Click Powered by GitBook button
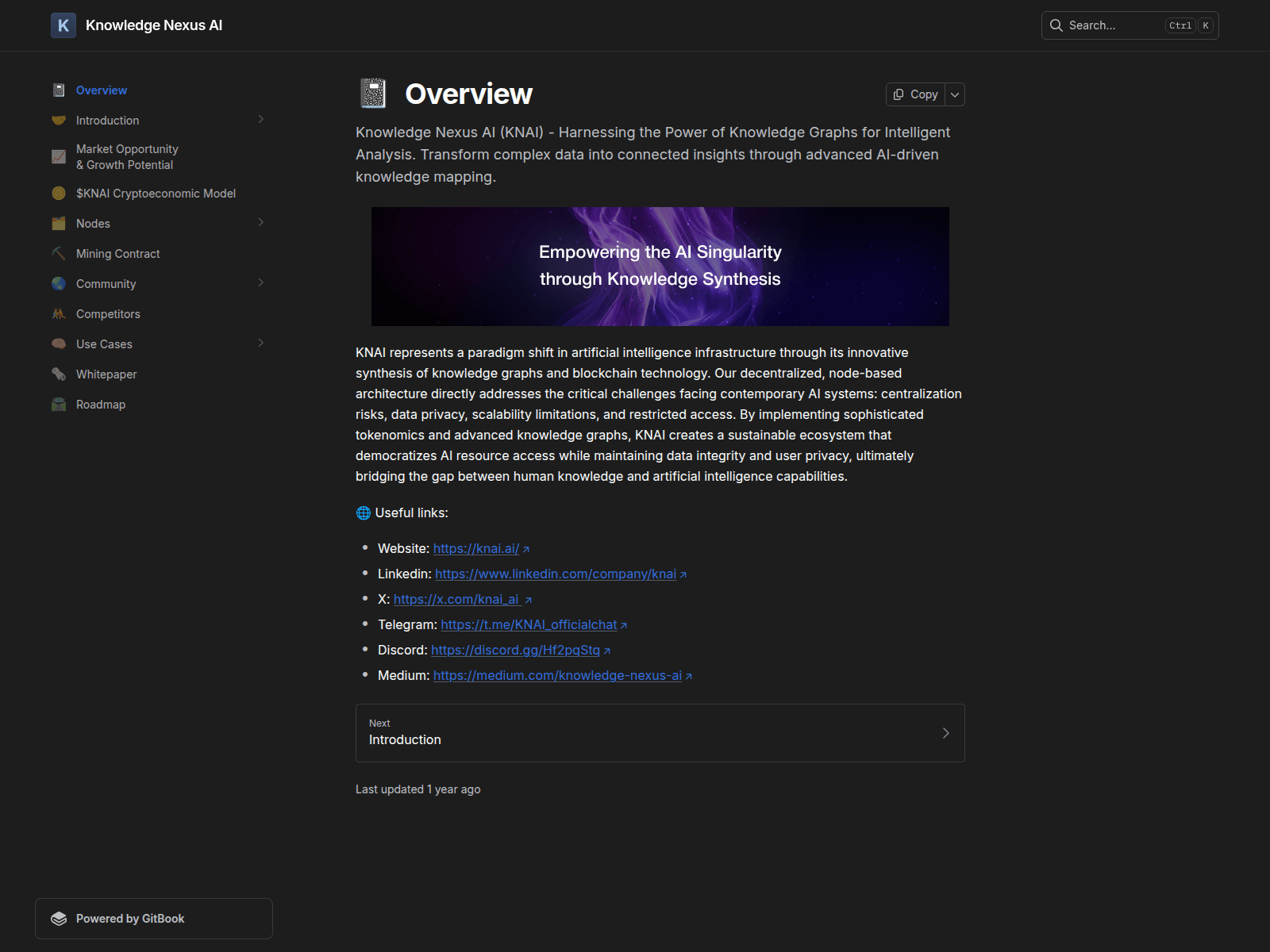 (x=154, y=919)
